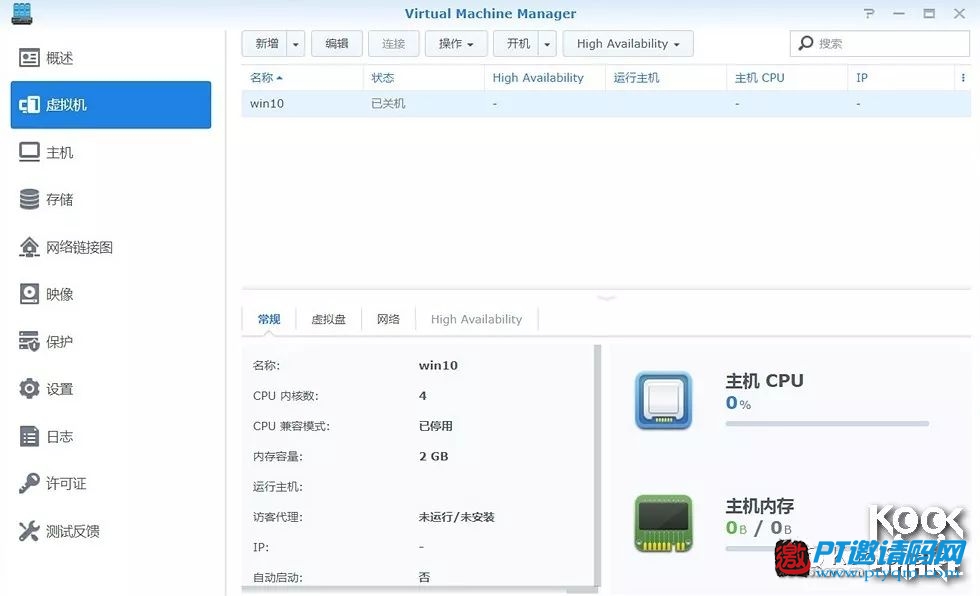This screenshot has width=980, height=596.
Task: Click the 测试反馈 feedback wrench icon
Action: click(x=30, y=531)
